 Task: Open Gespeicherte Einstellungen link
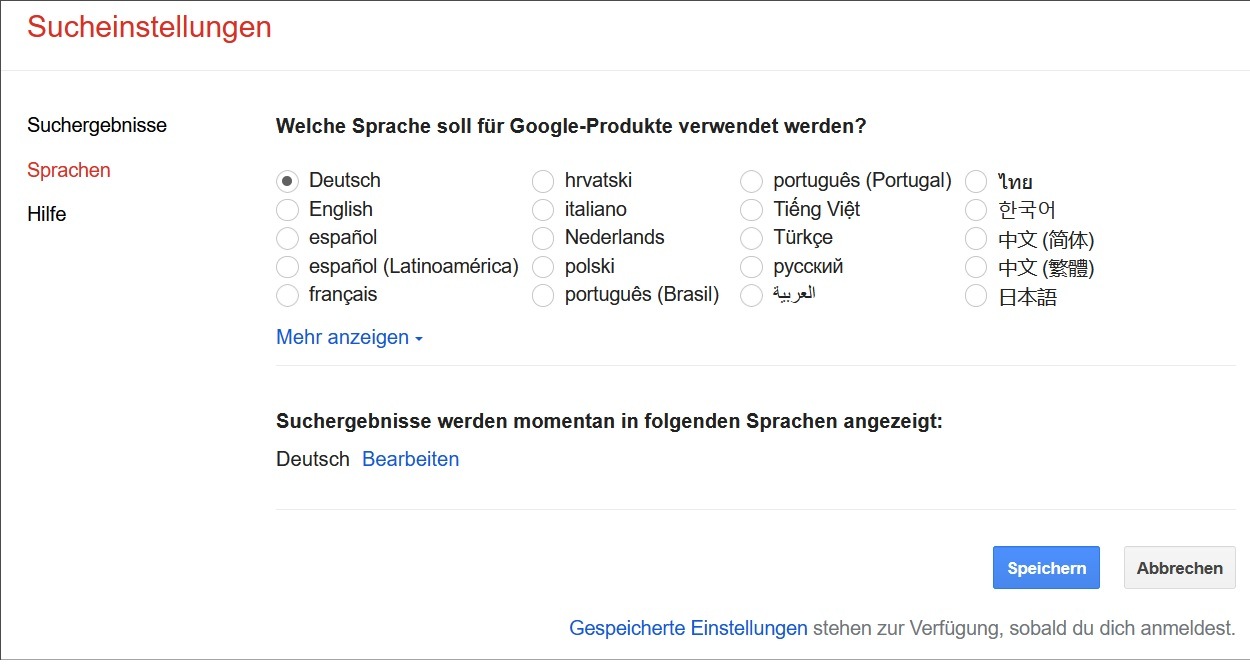pyautogui.click(x=688, y=628)
